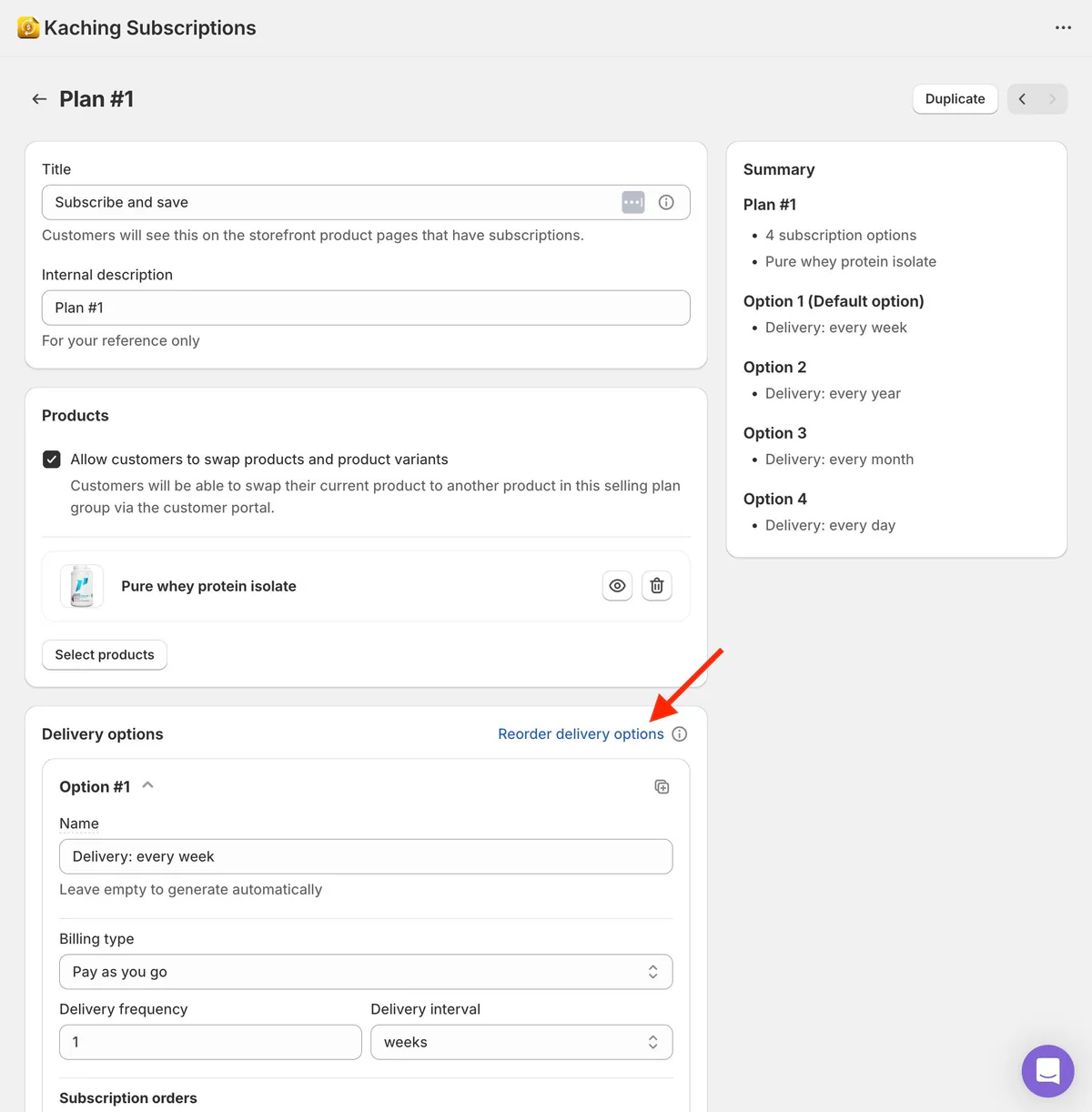Viewport: 1092px width, 1112px height.
Task: Click the Select products button
Action: coord(105,654)
